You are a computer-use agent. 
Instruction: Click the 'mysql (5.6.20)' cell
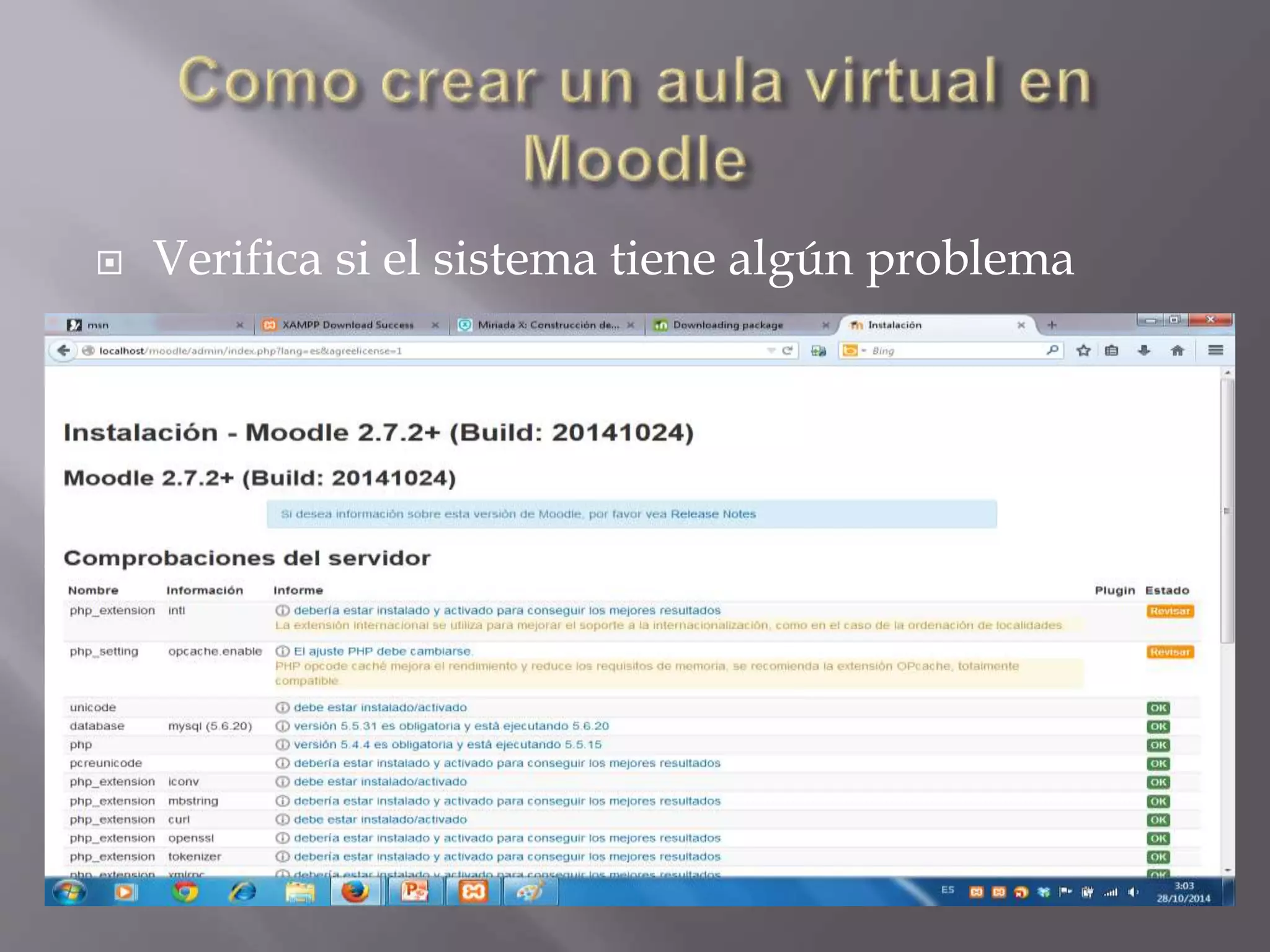[x=210, y=726]
